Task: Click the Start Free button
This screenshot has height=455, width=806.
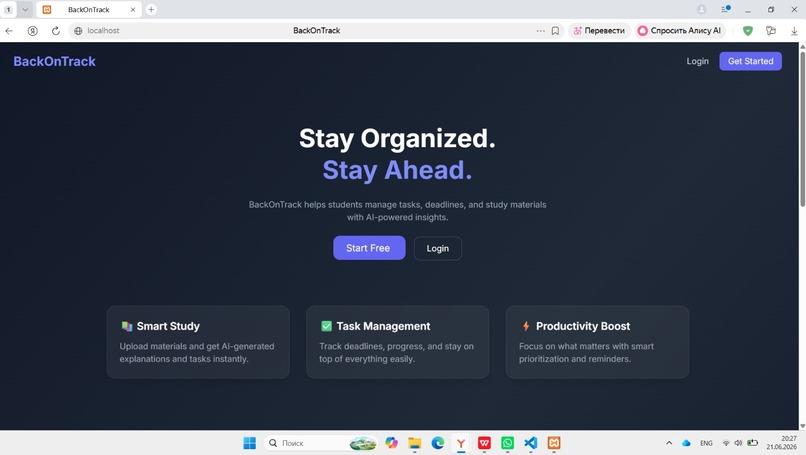Action: (369, 248)
